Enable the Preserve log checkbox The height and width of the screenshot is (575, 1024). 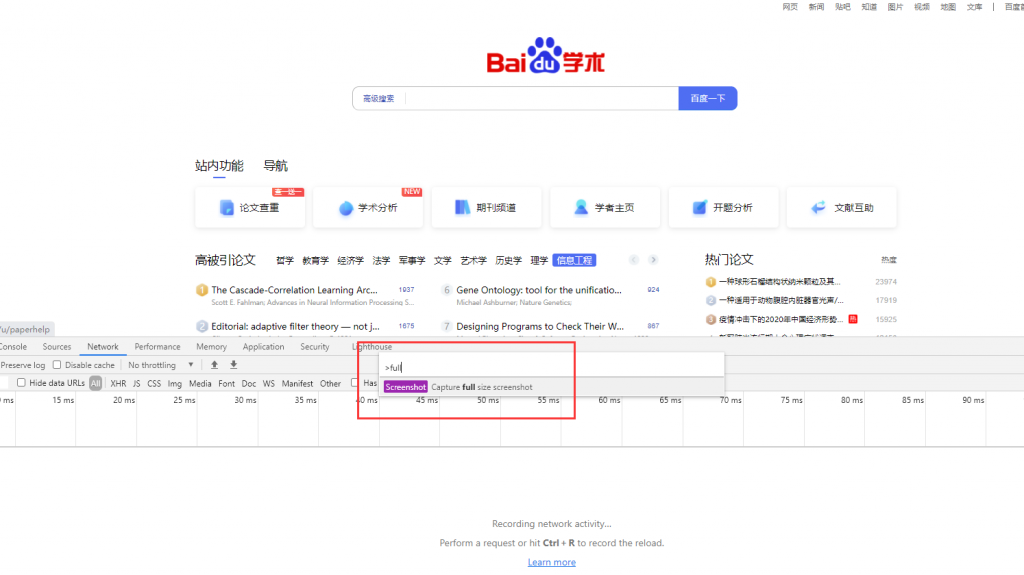point(1,365)
